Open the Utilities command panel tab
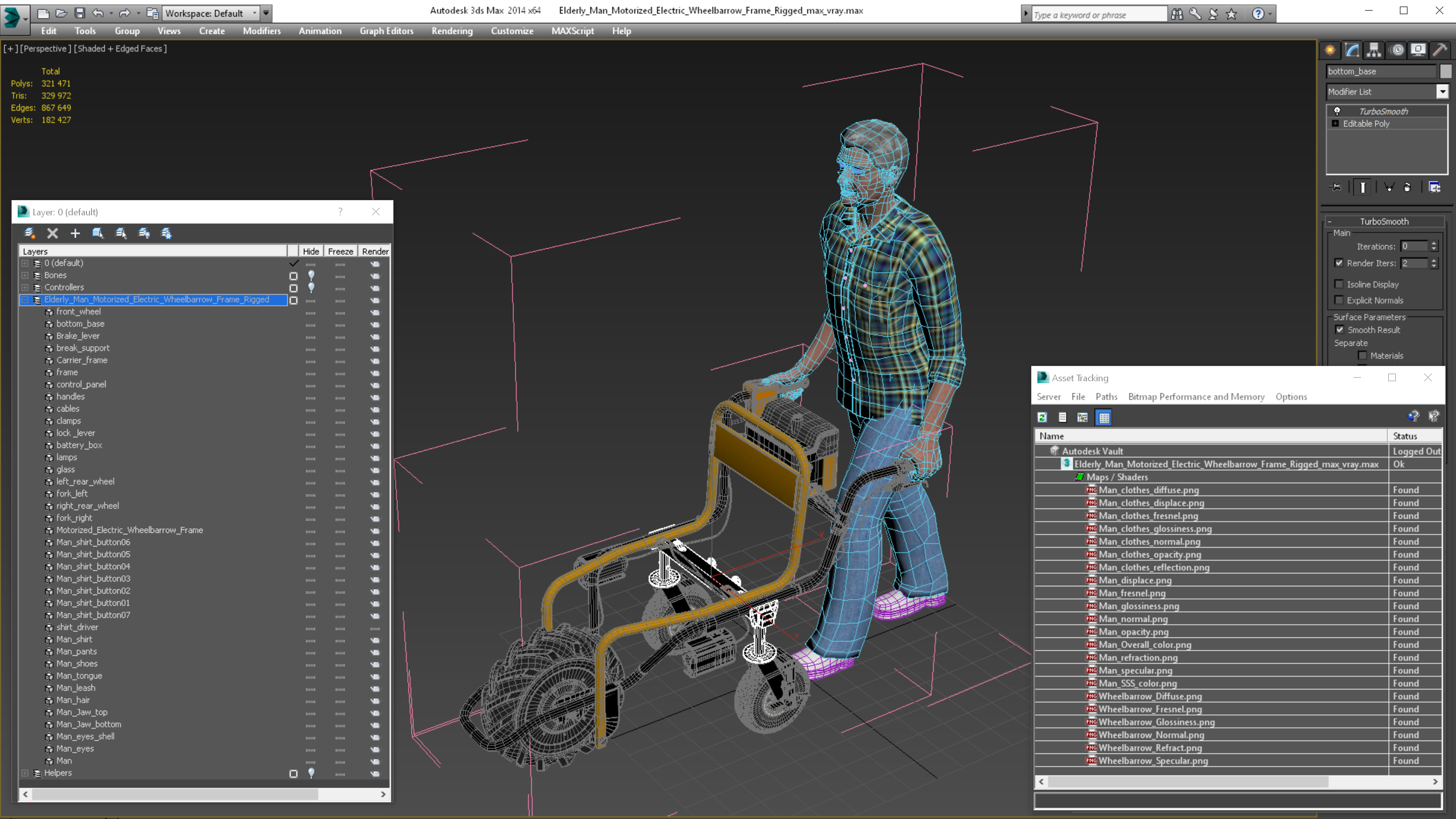The height and width of the screenshot is (819, 1456). pyautogui.click(x=1440, y=51)
